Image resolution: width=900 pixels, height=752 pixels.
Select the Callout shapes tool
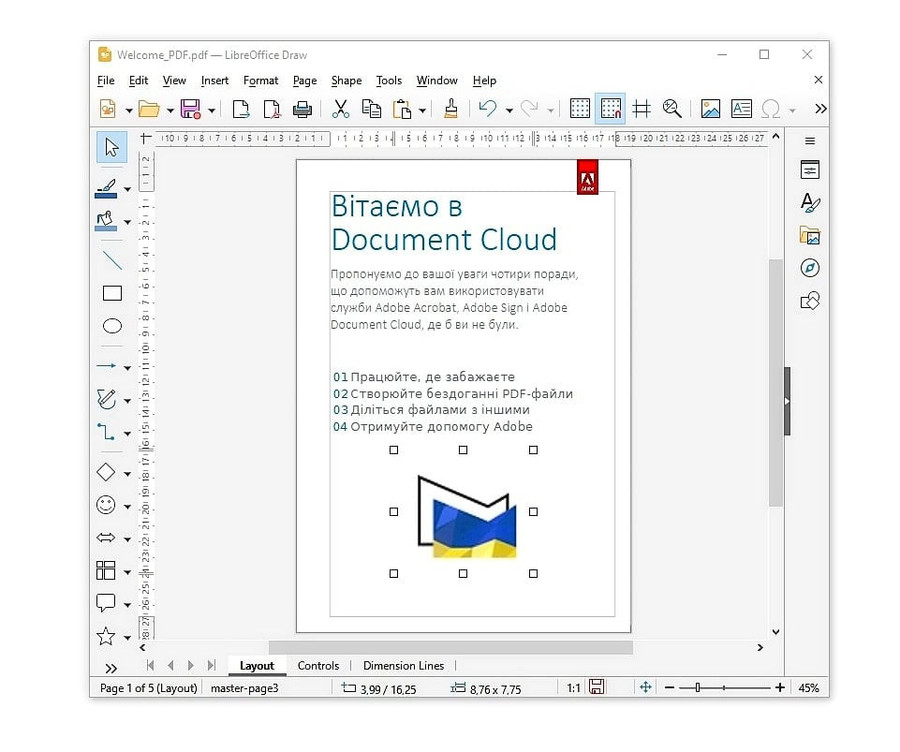point(106,603)
